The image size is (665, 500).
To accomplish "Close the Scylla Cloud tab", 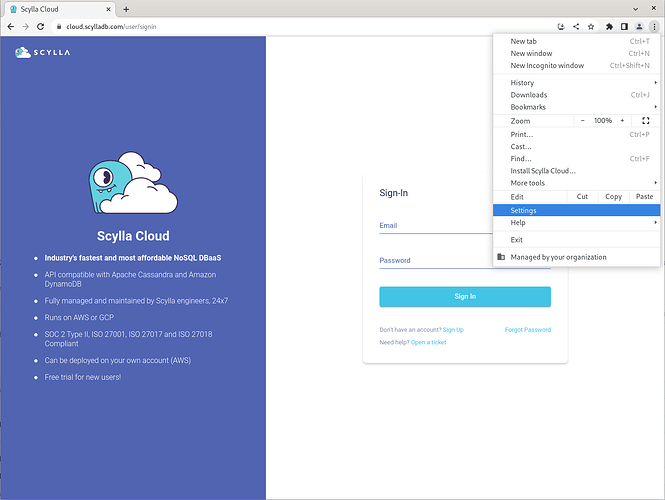I will coord(109,9).
